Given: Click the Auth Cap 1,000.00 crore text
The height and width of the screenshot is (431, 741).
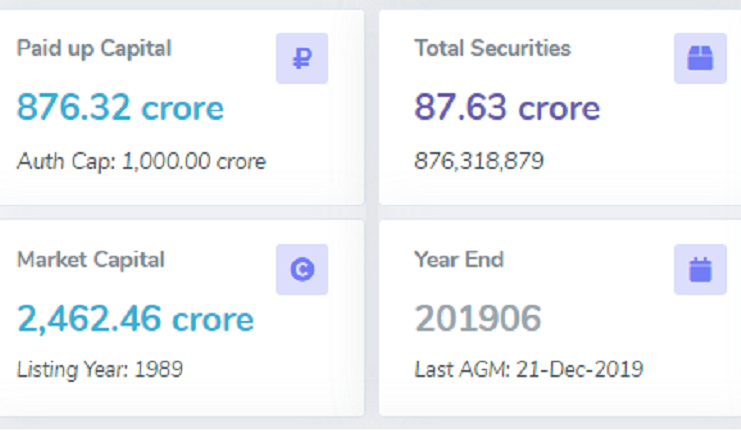Looking at the screenshot, I should tap(141, 160).
